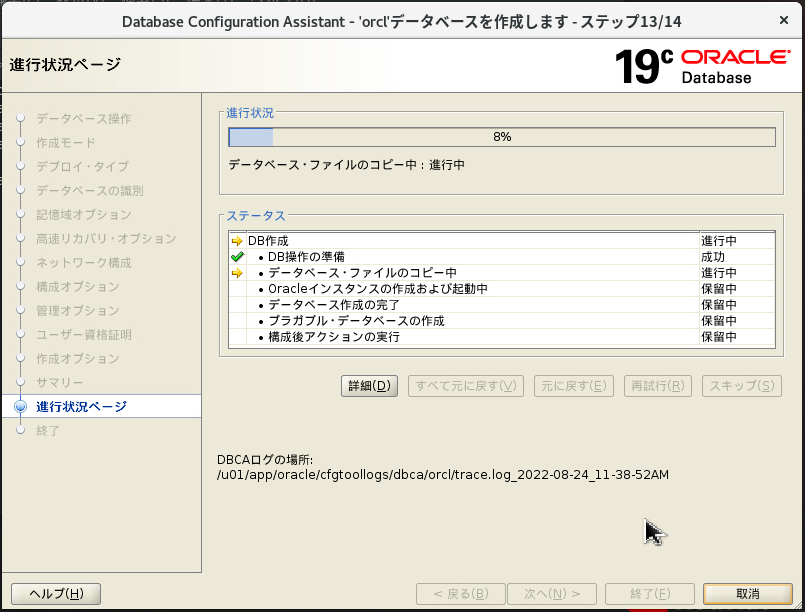Screen dimensions: 805x612
Task: Click the 終了 step node icon in sidebar
Action: 22,431
